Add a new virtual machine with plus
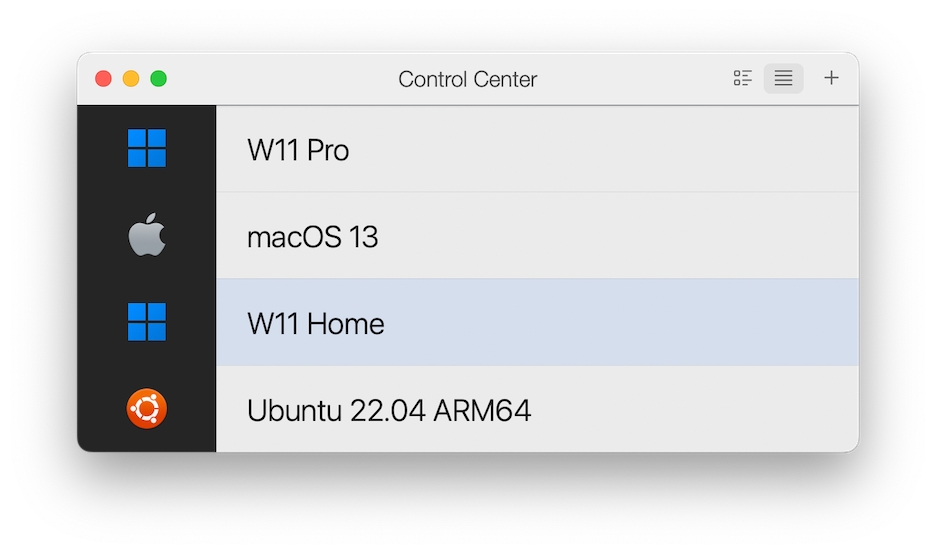Screen dimensions: 936x554 point(831,78)
